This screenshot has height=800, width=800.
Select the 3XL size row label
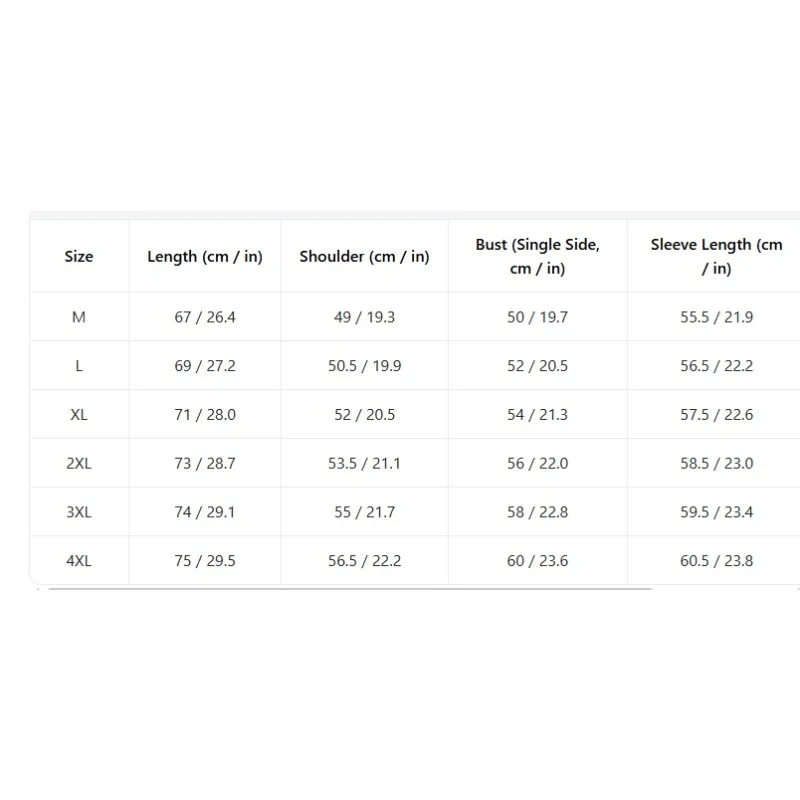79,512
